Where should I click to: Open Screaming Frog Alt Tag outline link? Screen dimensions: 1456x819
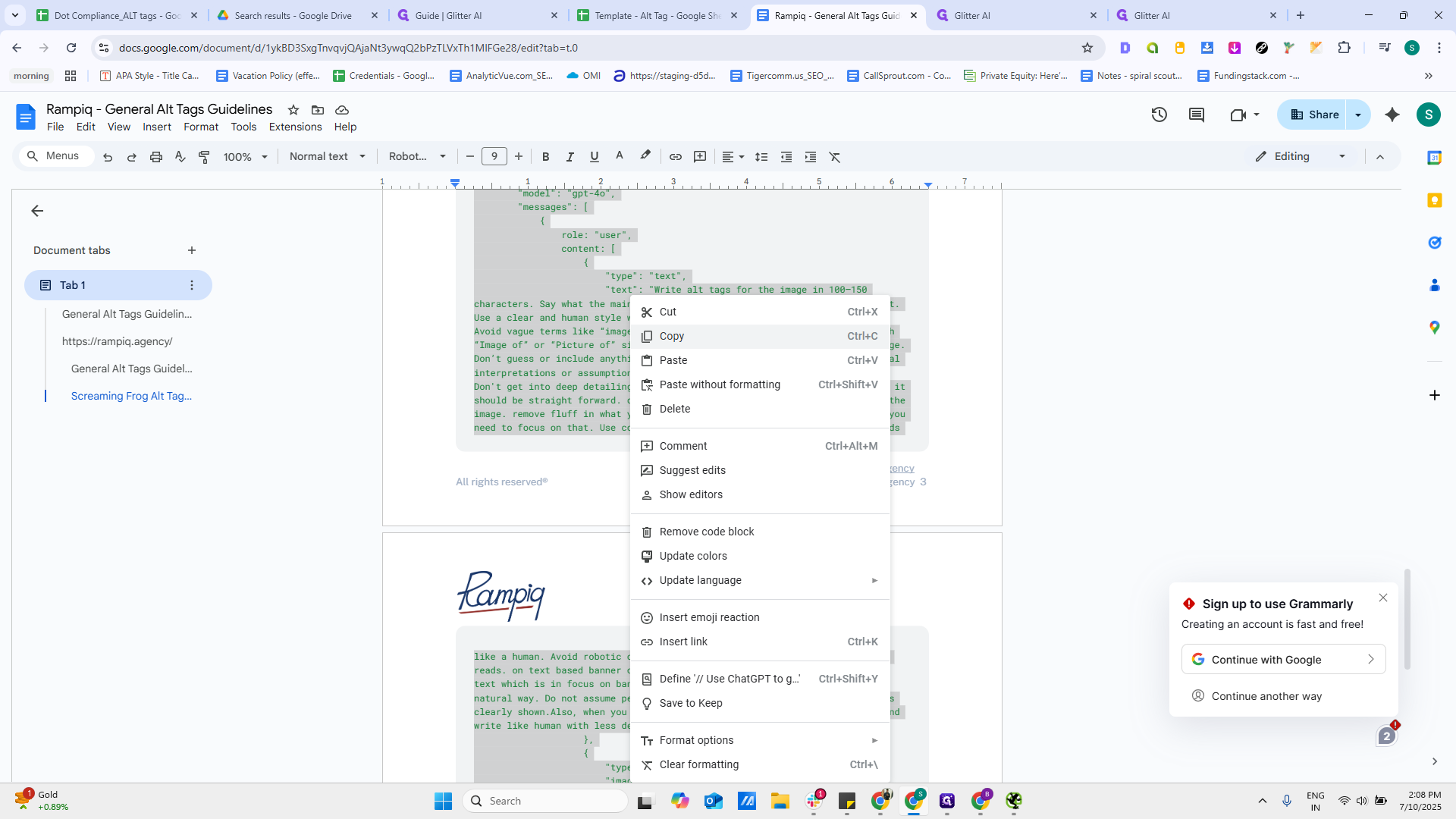click(x=131, y=396)
